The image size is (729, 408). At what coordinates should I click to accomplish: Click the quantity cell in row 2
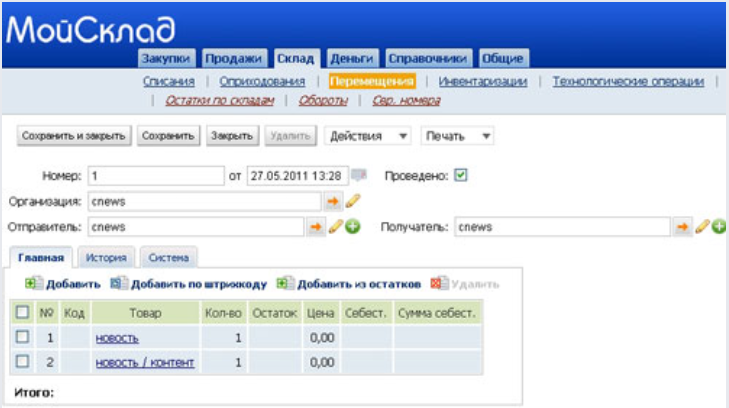pyautogui.click(x=224, y=362)
